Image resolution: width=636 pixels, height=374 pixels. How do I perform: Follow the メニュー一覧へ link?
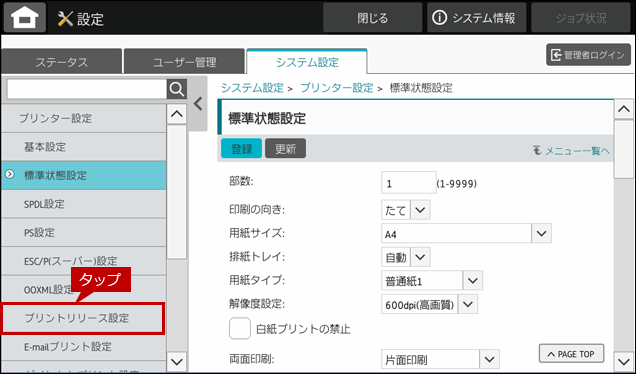tap(571, 151)
